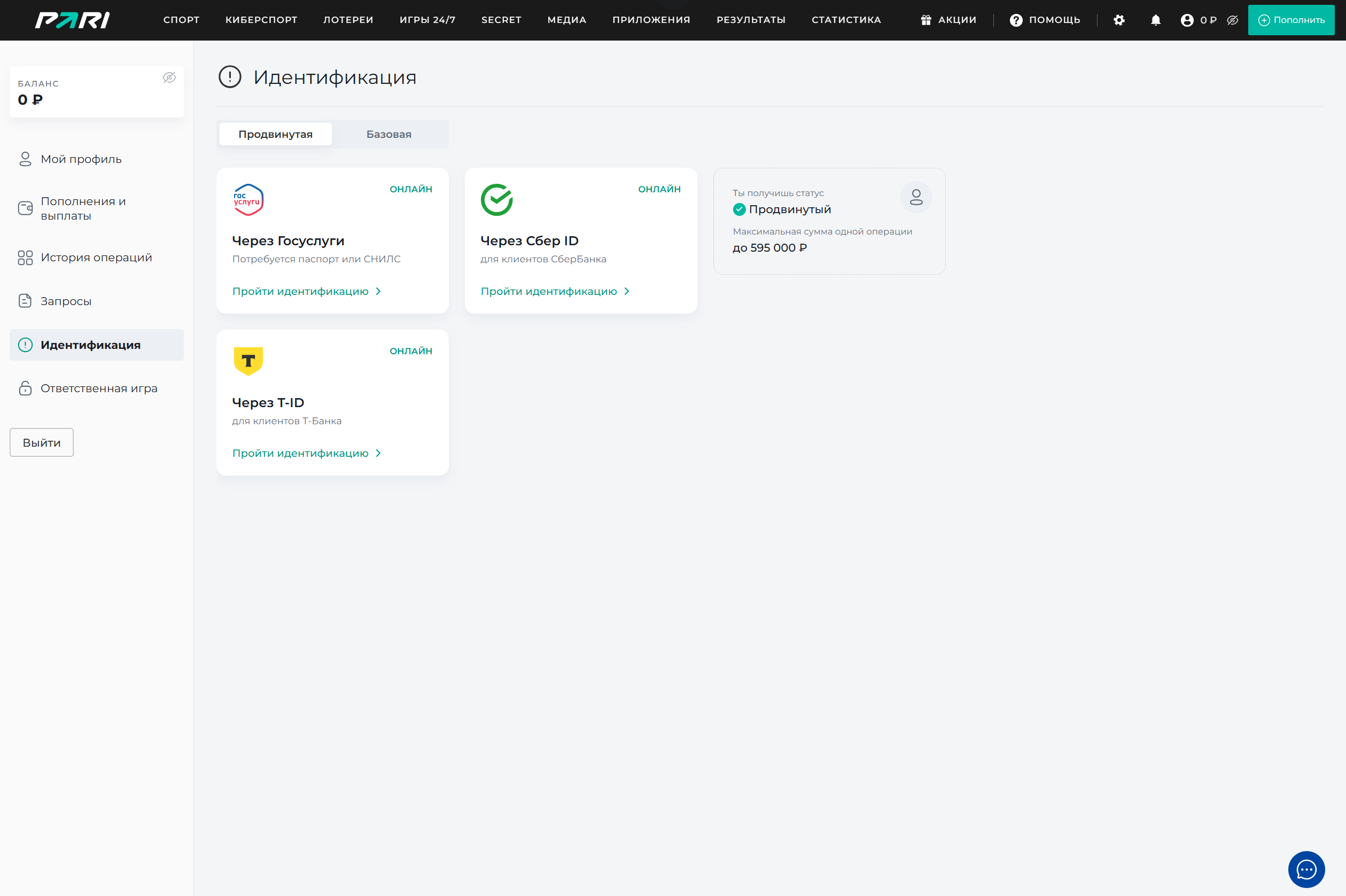Click 'Потребуется паспорт или СНИЛС' text
This screenshot has width=1346, height=896.
pos(316,259)
